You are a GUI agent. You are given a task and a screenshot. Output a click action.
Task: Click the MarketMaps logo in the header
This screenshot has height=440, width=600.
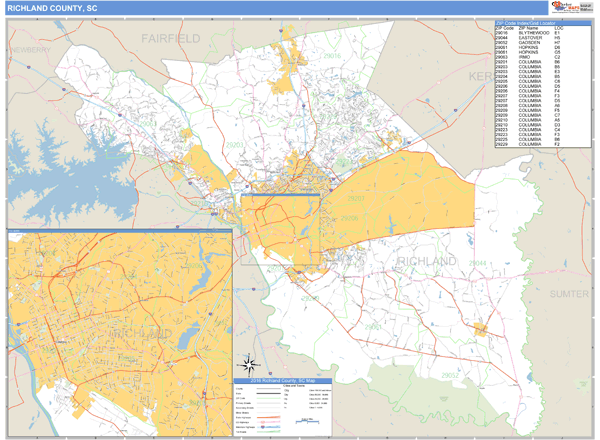572,7
